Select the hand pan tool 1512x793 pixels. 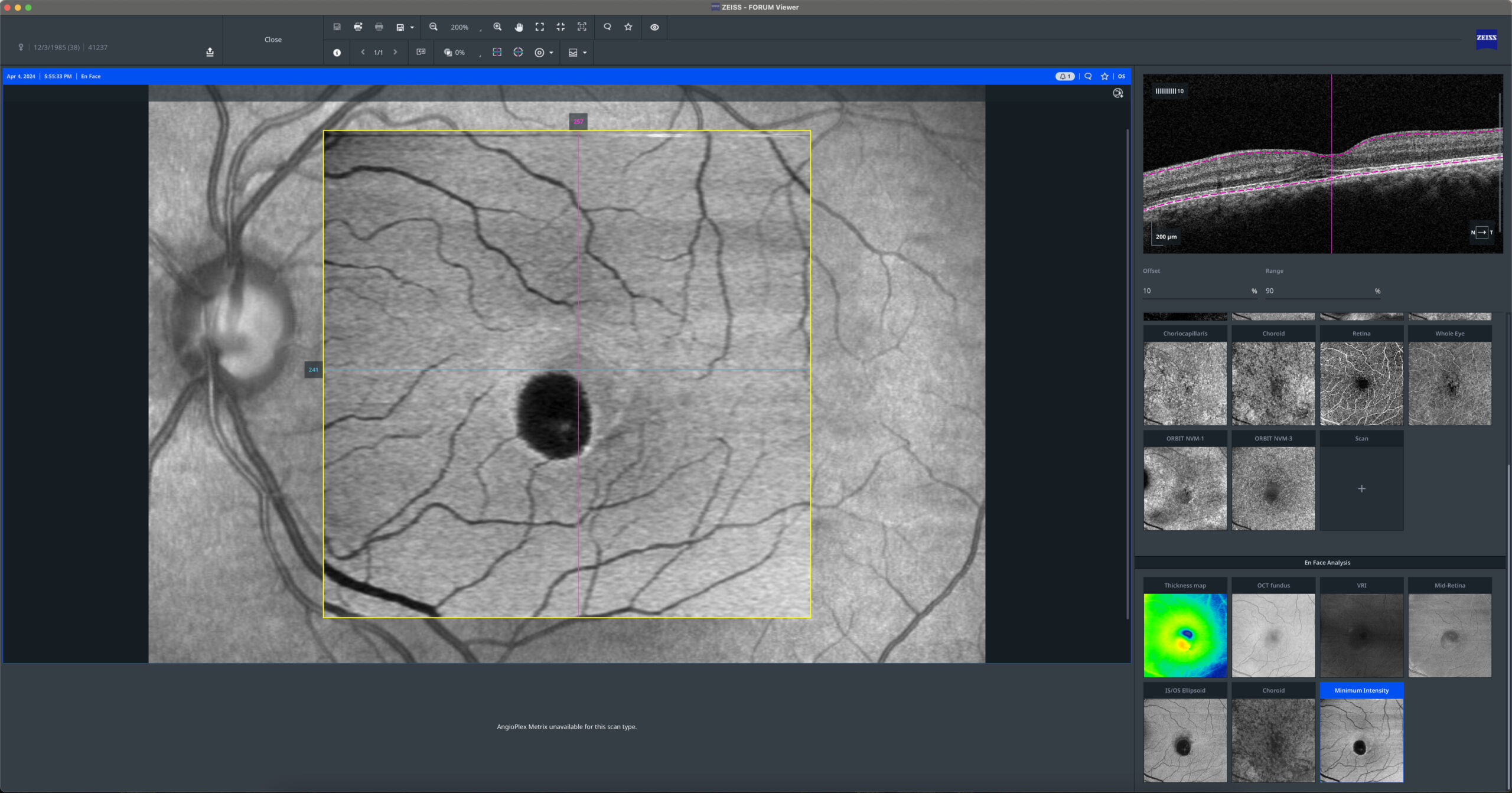(519, 27)
